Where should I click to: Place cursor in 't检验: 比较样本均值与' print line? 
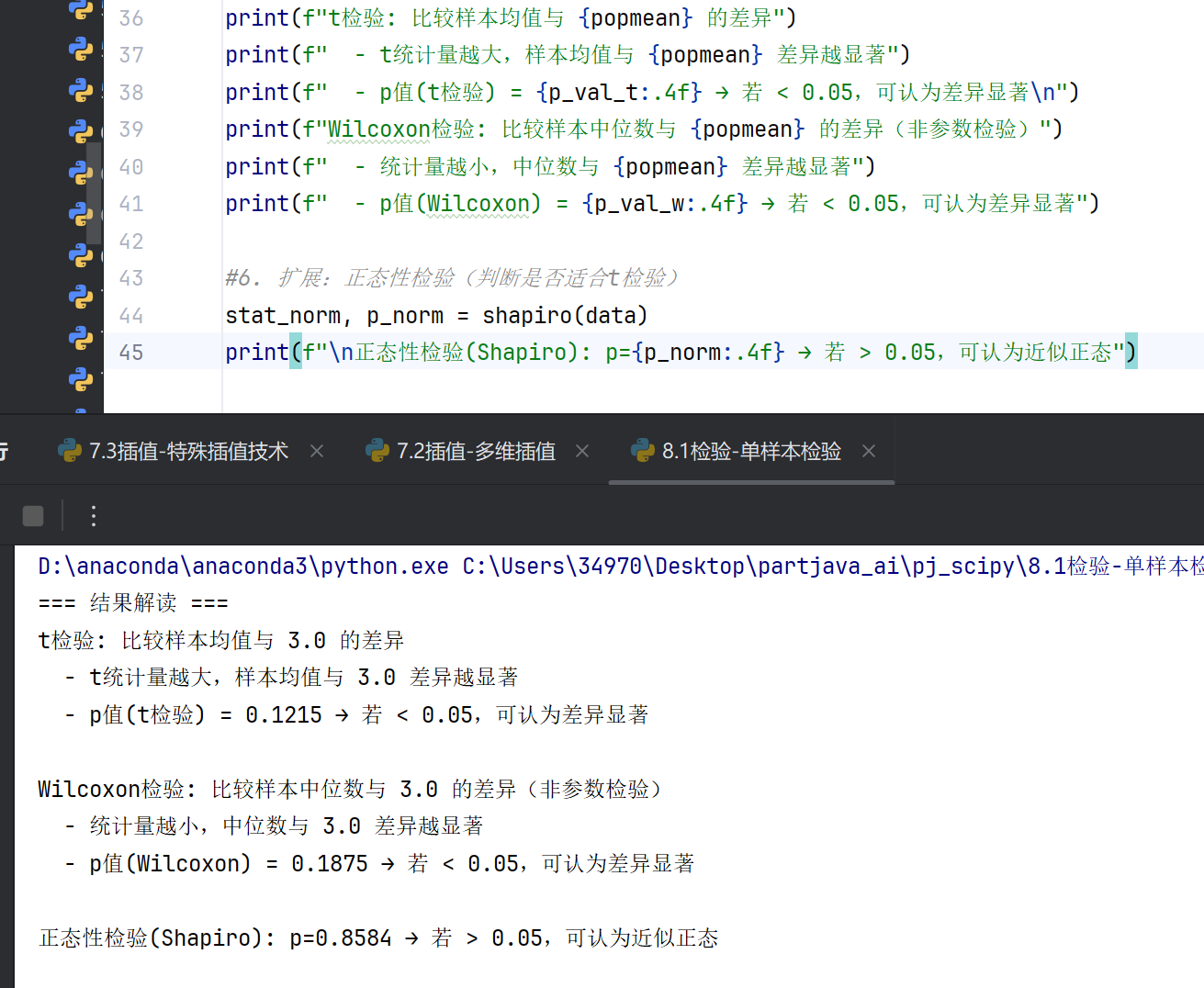pos(511,18)
